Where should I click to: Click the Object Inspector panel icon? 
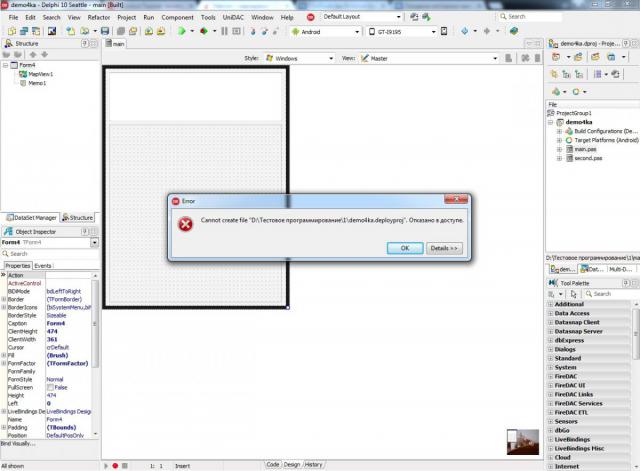8,231
